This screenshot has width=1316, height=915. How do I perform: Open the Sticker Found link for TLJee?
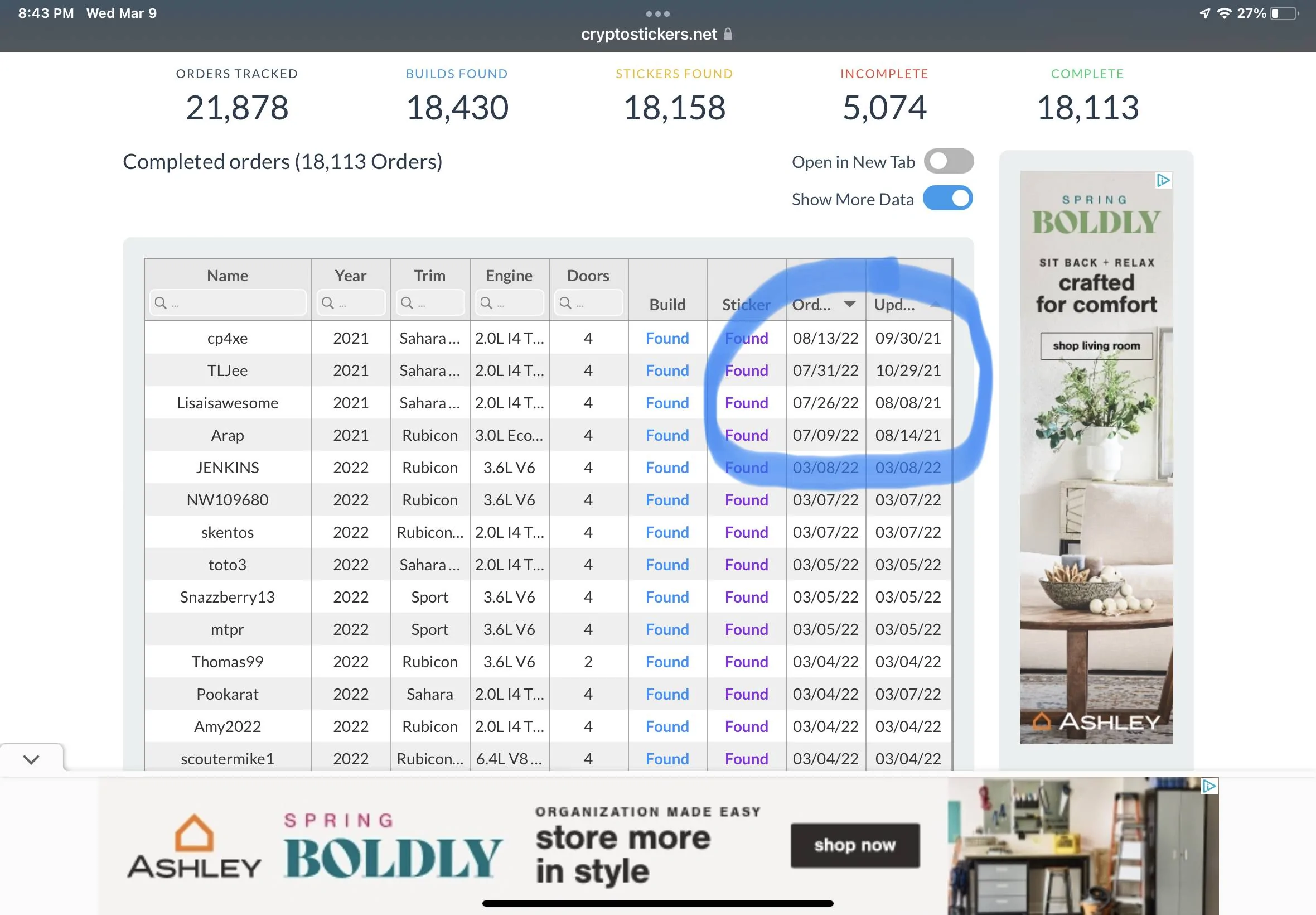747,370
